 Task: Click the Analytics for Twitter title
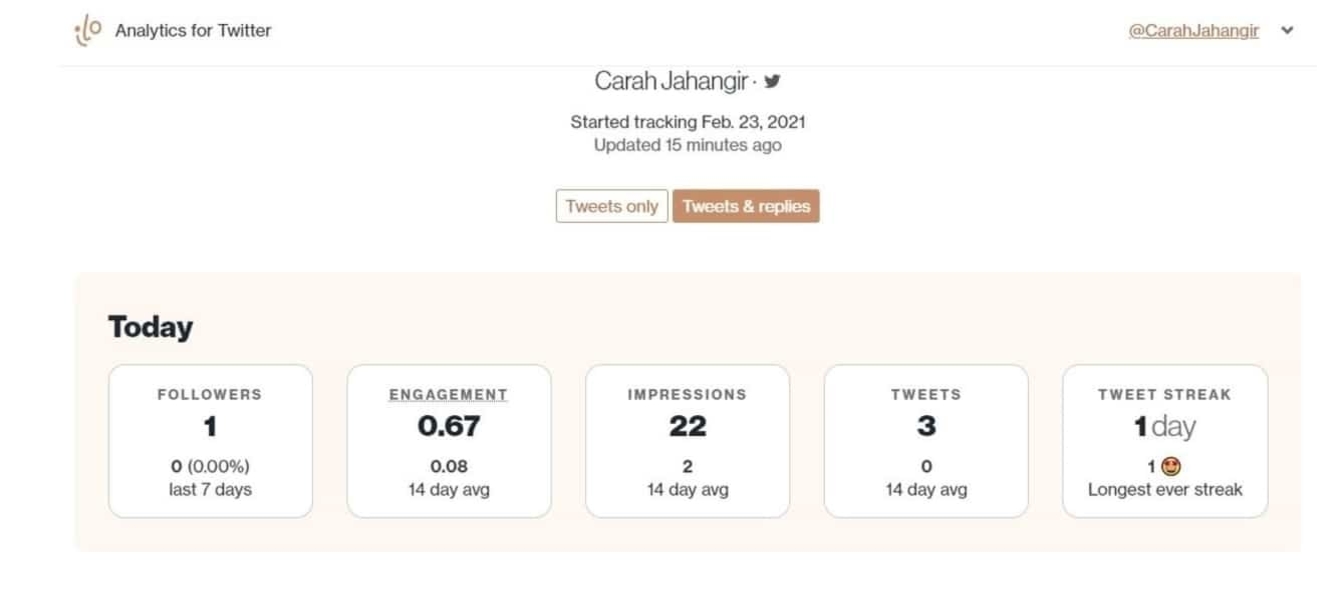[193, 31]
